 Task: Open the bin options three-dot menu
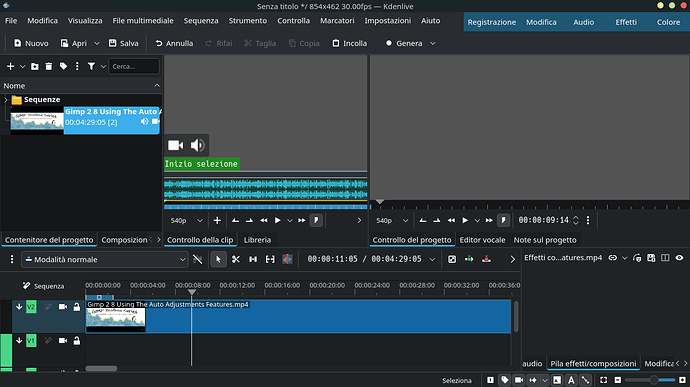(77, 66)
